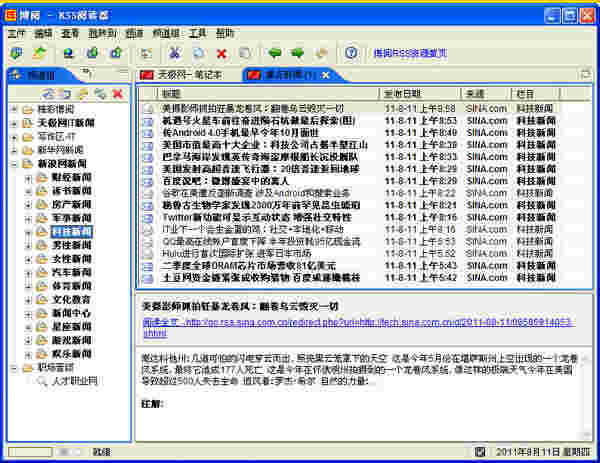The image size is (600, 463).
Task: Open the 频道组 menu
Action: click(166, 33)
